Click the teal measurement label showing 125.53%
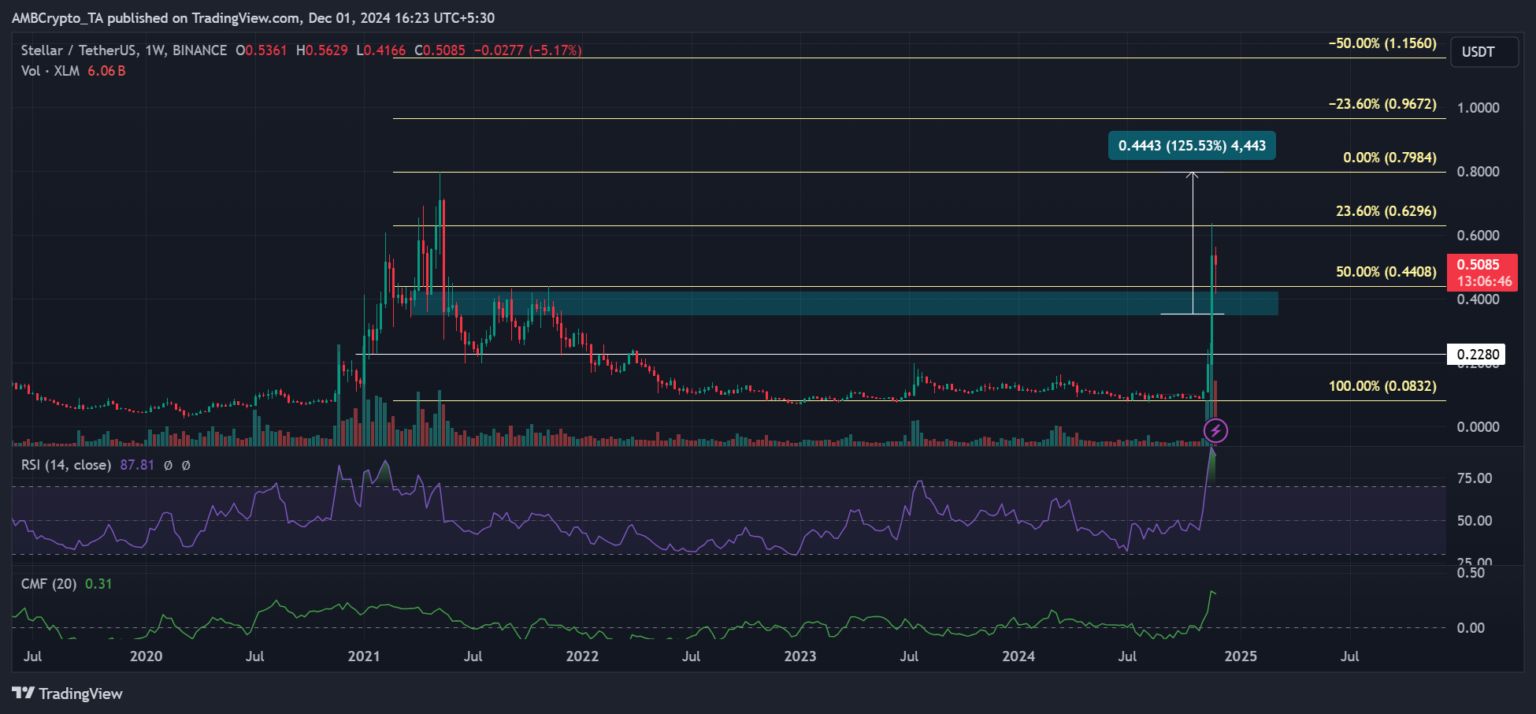Screen dimensions: 1536x714 coord(1191,145)
